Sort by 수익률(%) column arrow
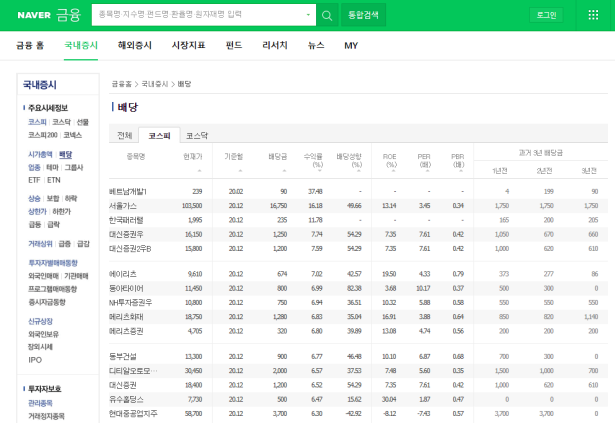Viewport: 615px width, 423px height. pos(320,171)
